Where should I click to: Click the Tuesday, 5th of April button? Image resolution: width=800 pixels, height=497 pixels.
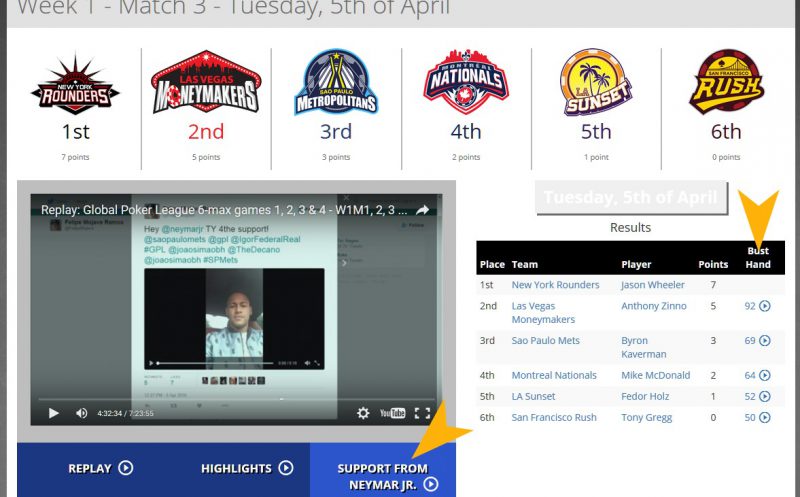(631, 197)
